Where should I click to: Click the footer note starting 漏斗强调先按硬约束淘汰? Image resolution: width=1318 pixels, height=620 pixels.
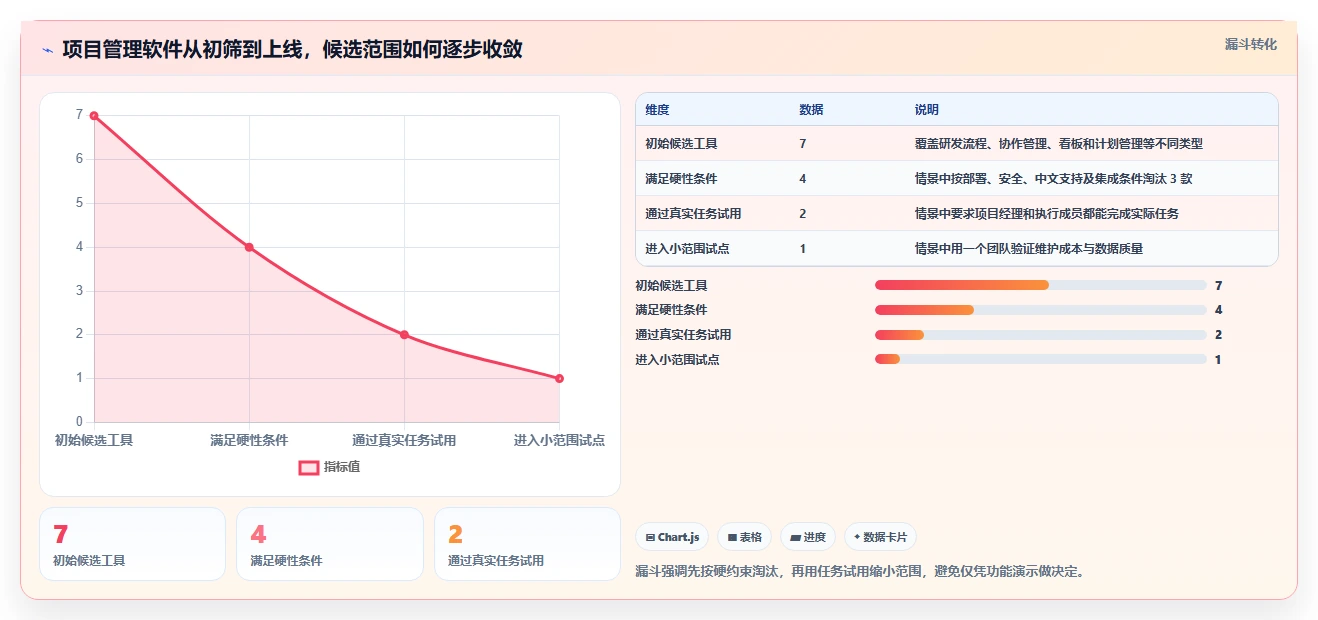pyautogui.click(x=860, y=572)
